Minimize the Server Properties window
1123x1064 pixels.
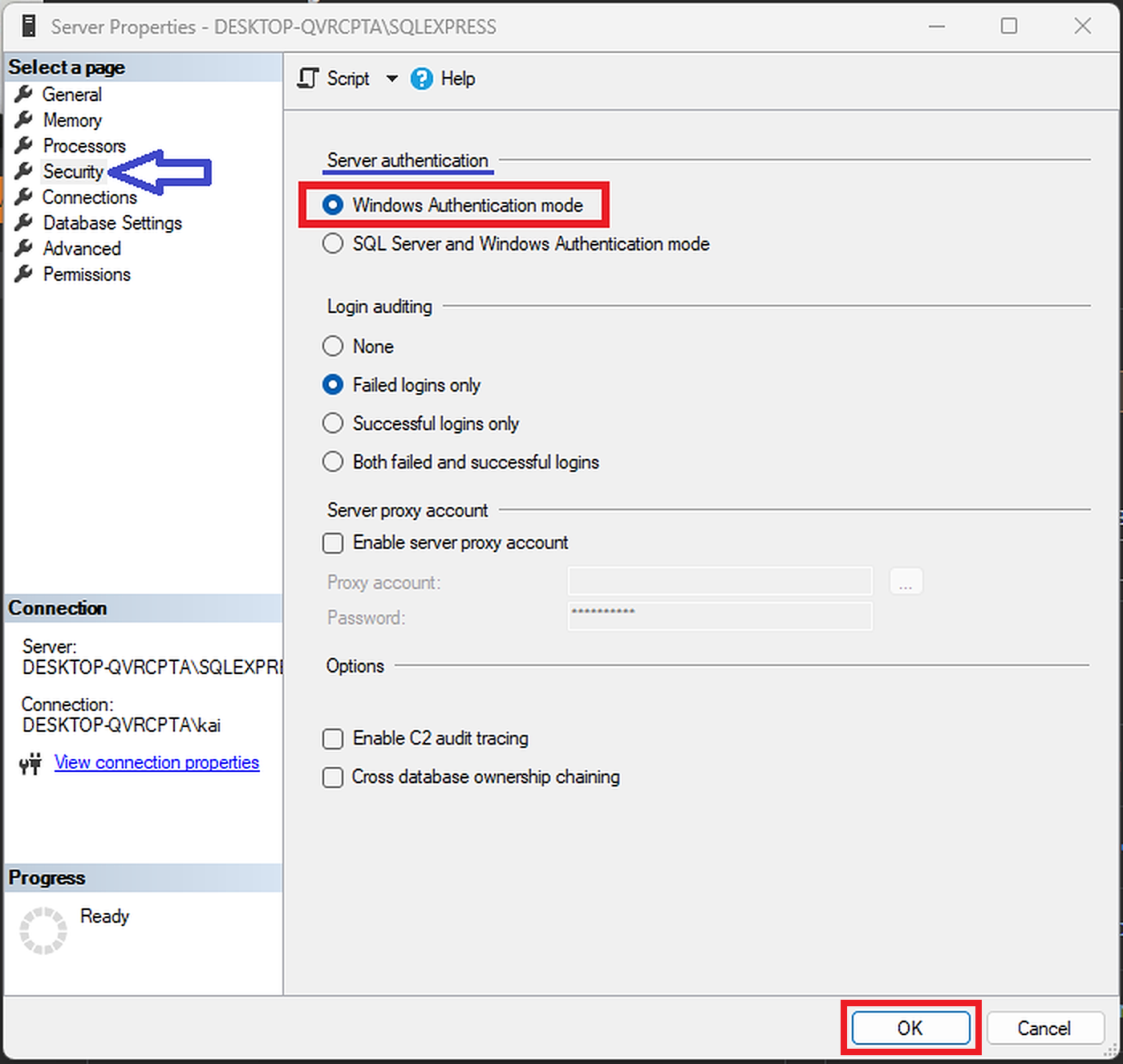point(936,26)
